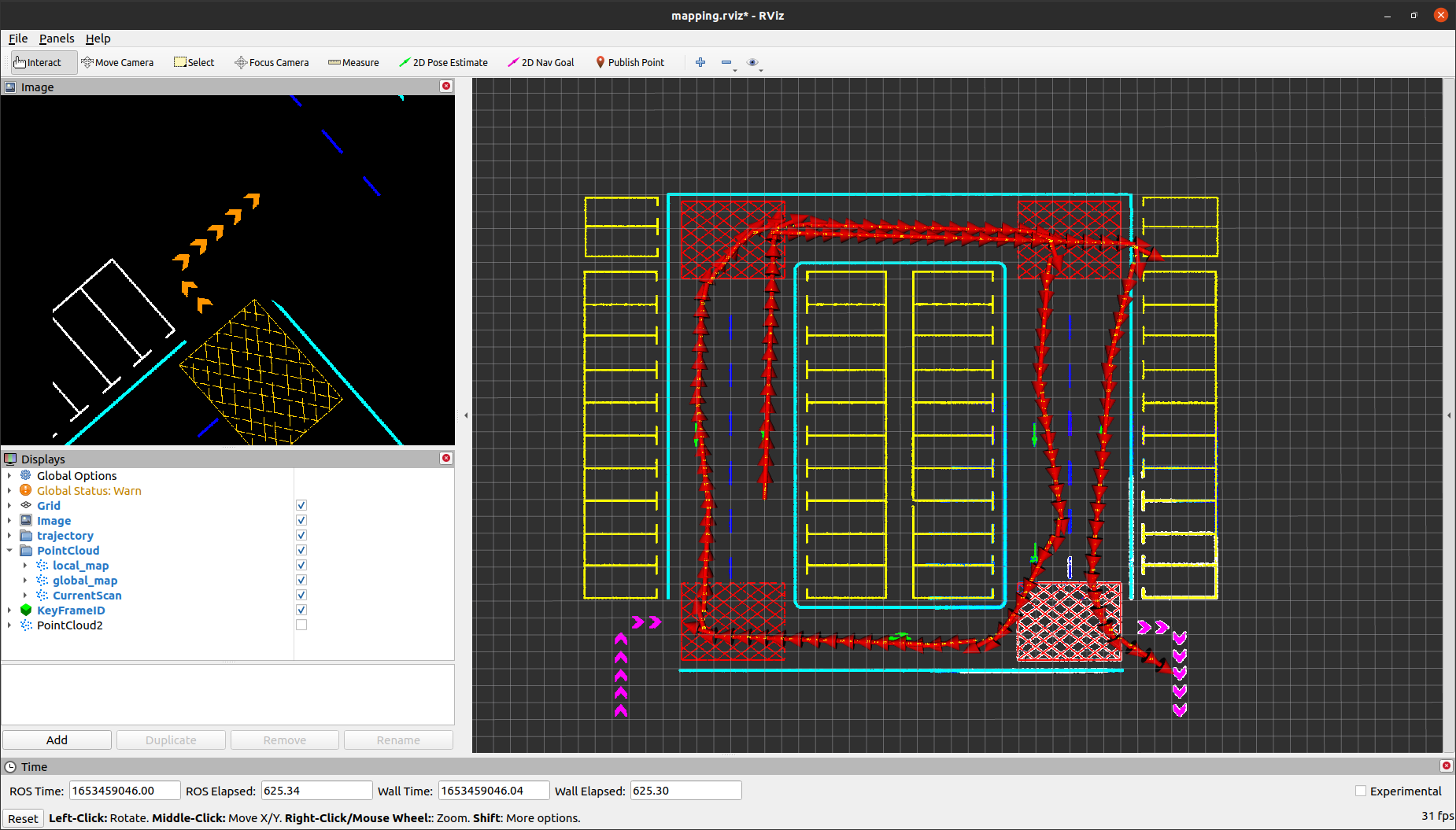
Task: Select the 2D Pose Estimate tool
Action: pyautogui.click(x=443, y=62)
